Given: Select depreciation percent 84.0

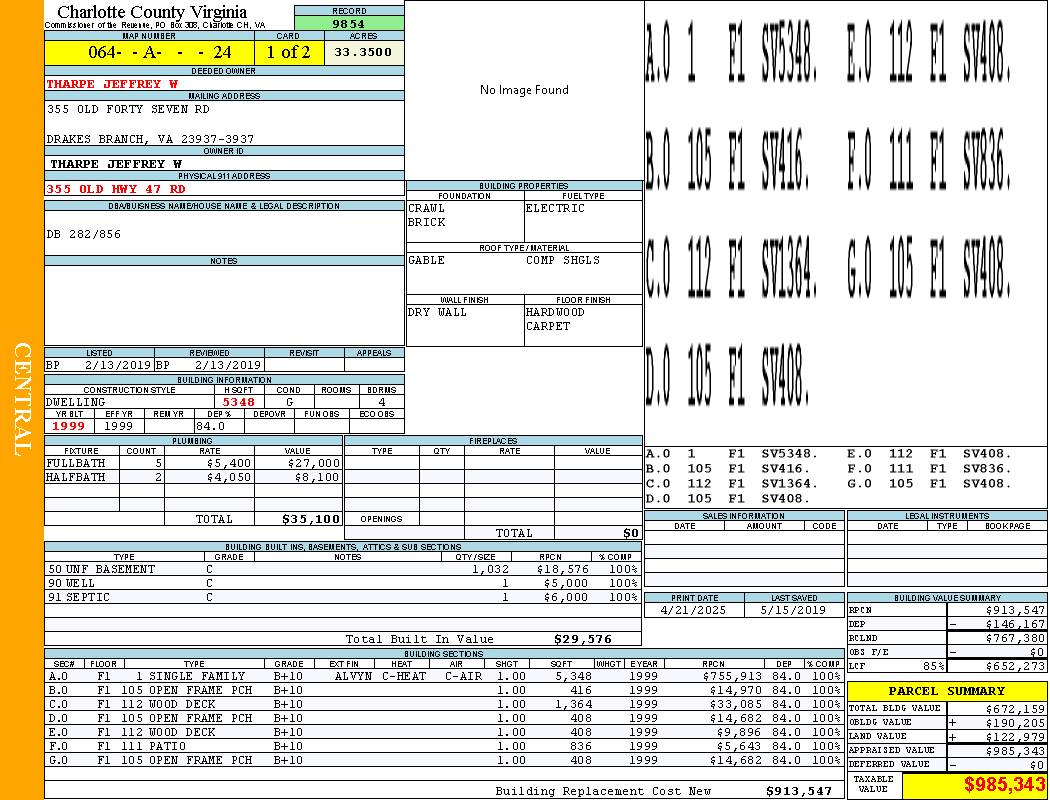Looking at the screenshot, I should pos(210,426).
